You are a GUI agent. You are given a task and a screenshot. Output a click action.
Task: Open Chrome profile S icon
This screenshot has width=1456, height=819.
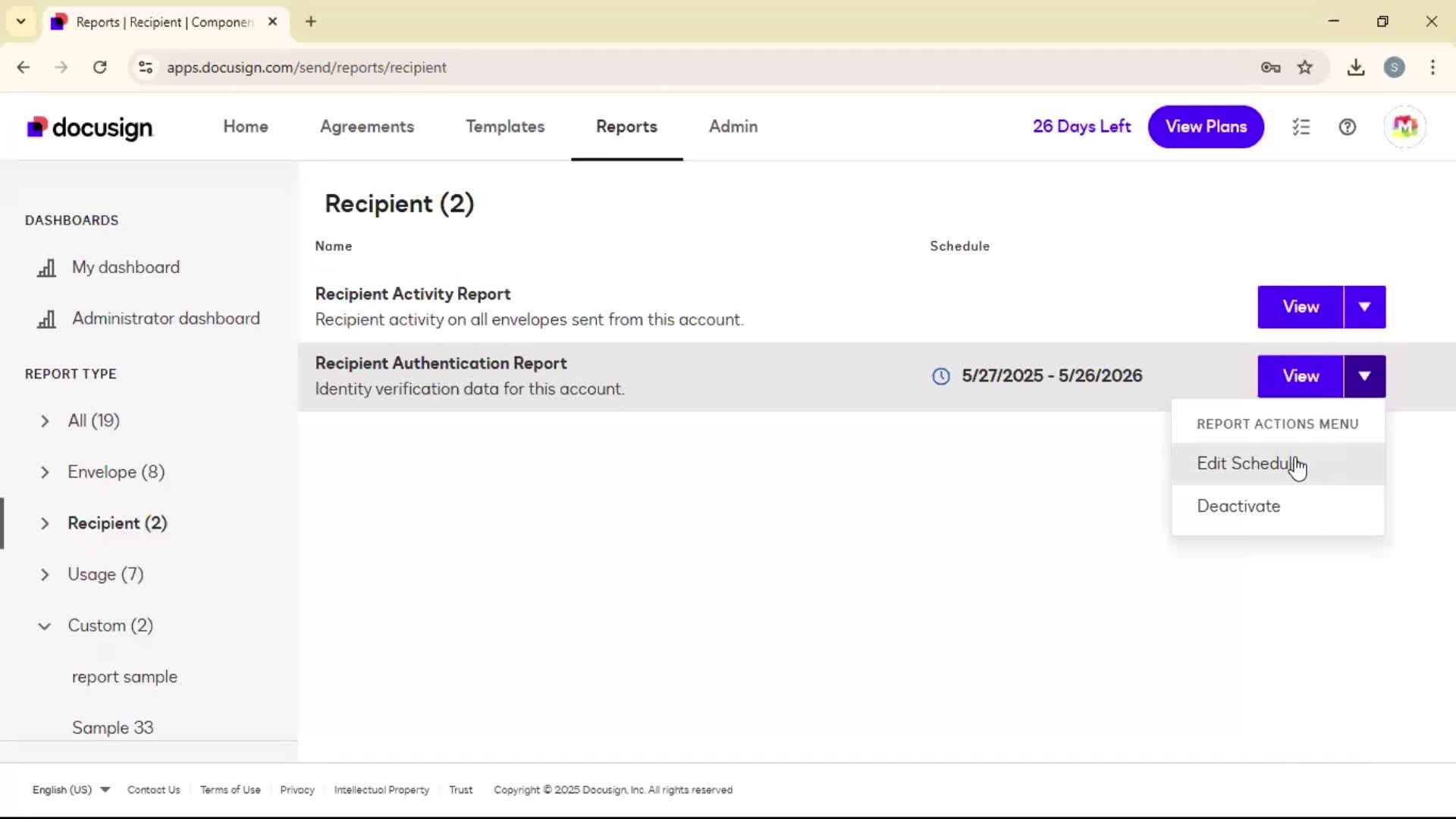[x=1395, y=67]
